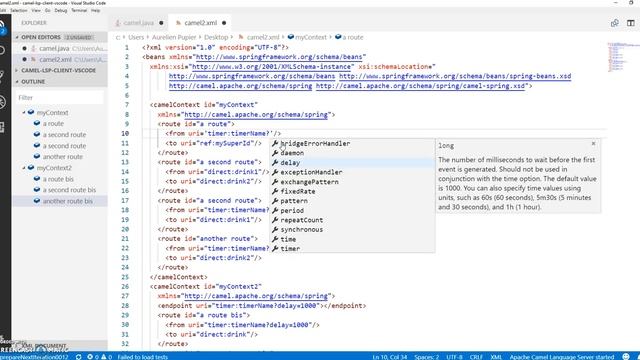Select the exchangePattern suggestion
Viewport: 640px width, 360px height.
click(352, 182)
